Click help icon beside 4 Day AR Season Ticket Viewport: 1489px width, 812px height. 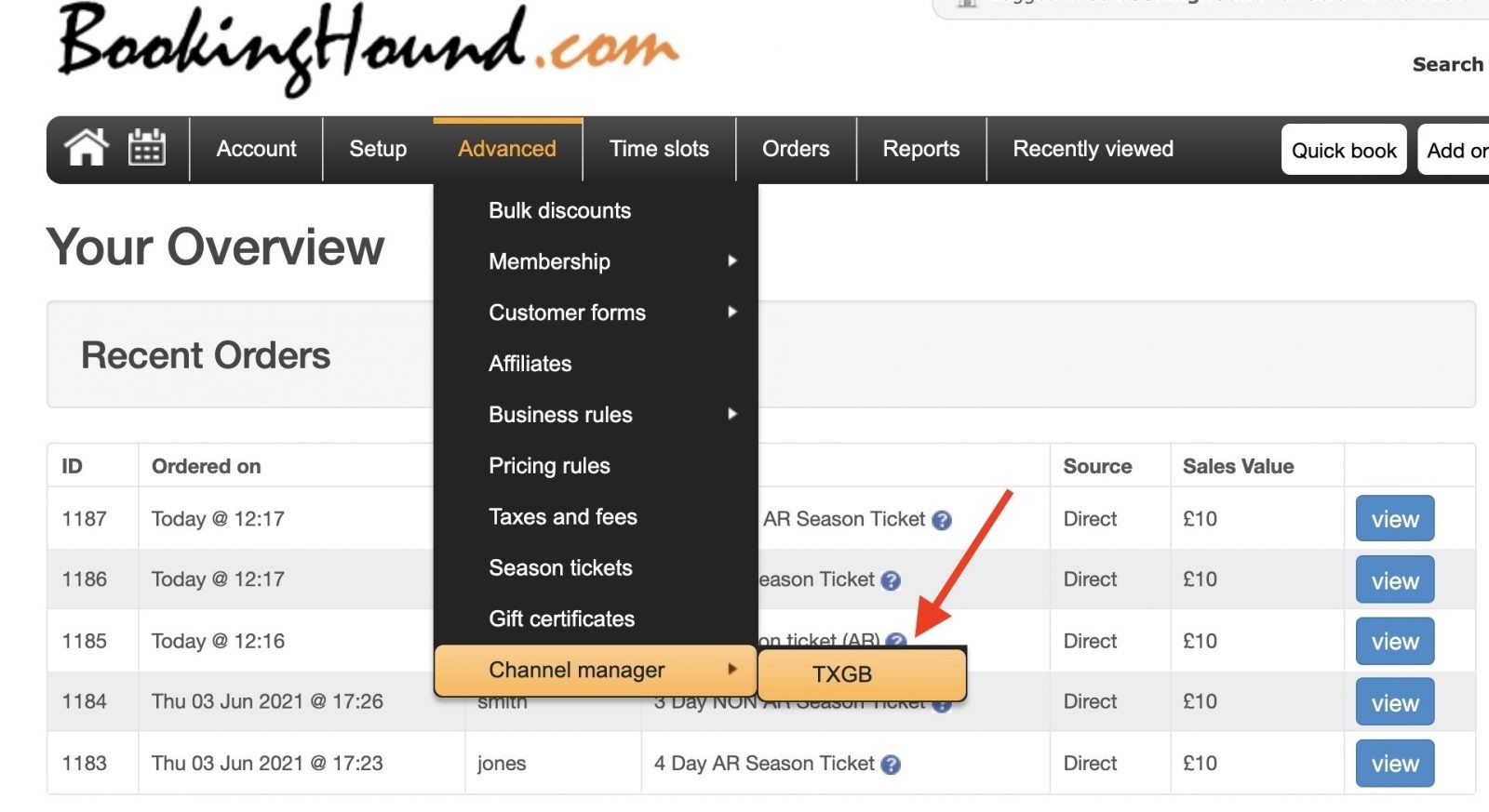coord(891,765)
